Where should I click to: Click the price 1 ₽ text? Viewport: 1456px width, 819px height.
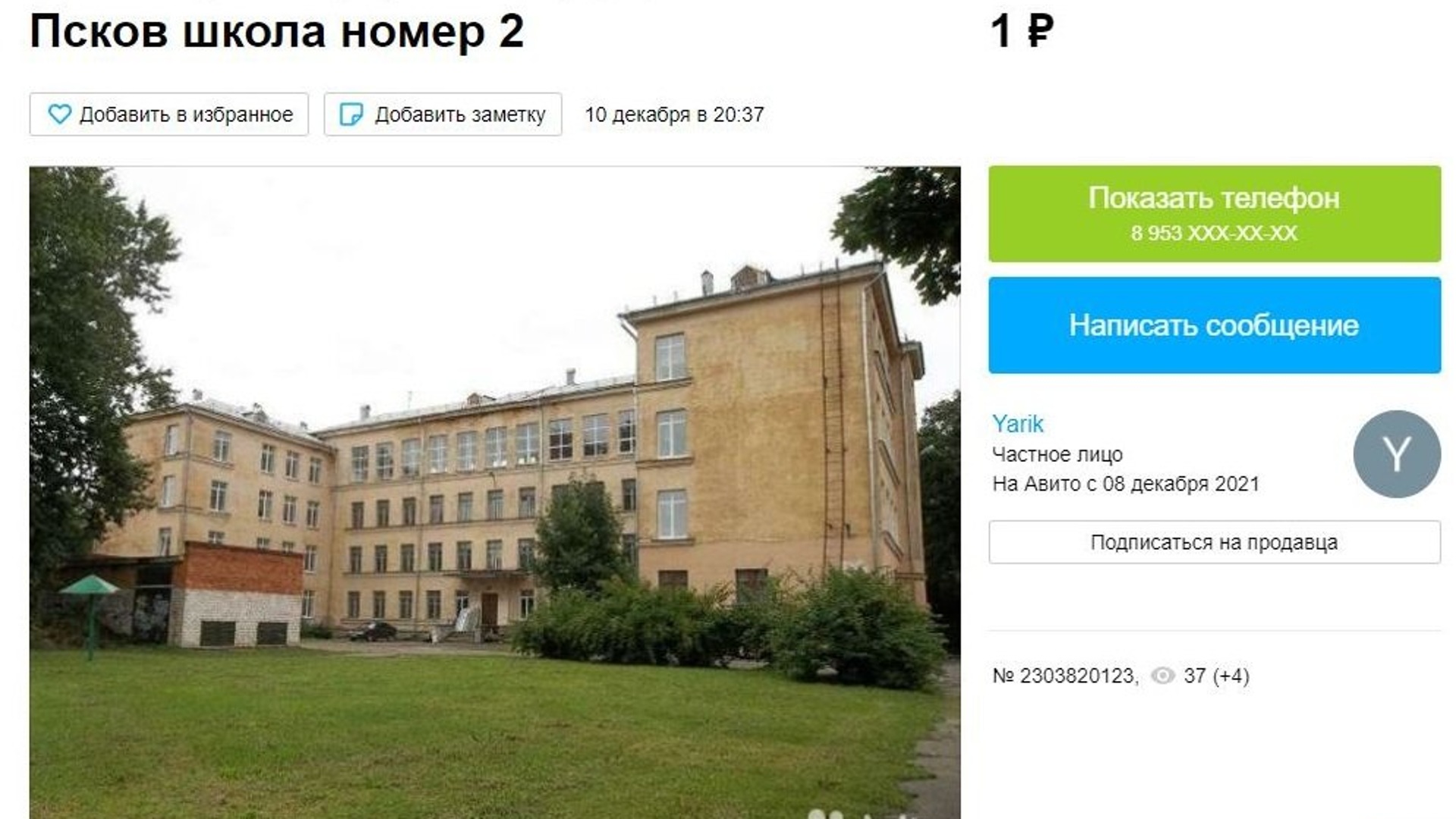coord(1022,31)
